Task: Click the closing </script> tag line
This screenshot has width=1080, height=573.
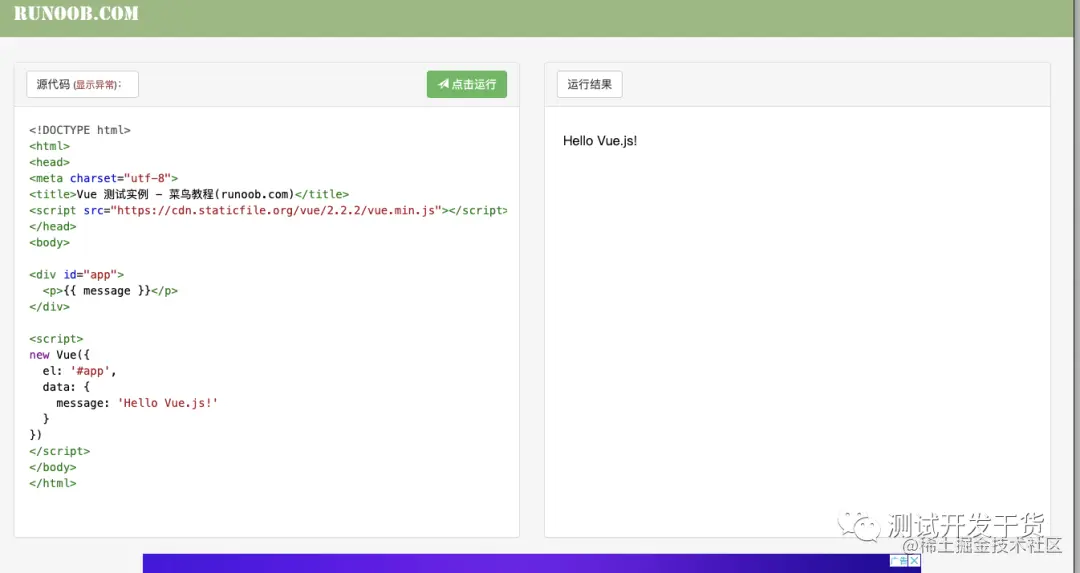Action: click(59, 451)
